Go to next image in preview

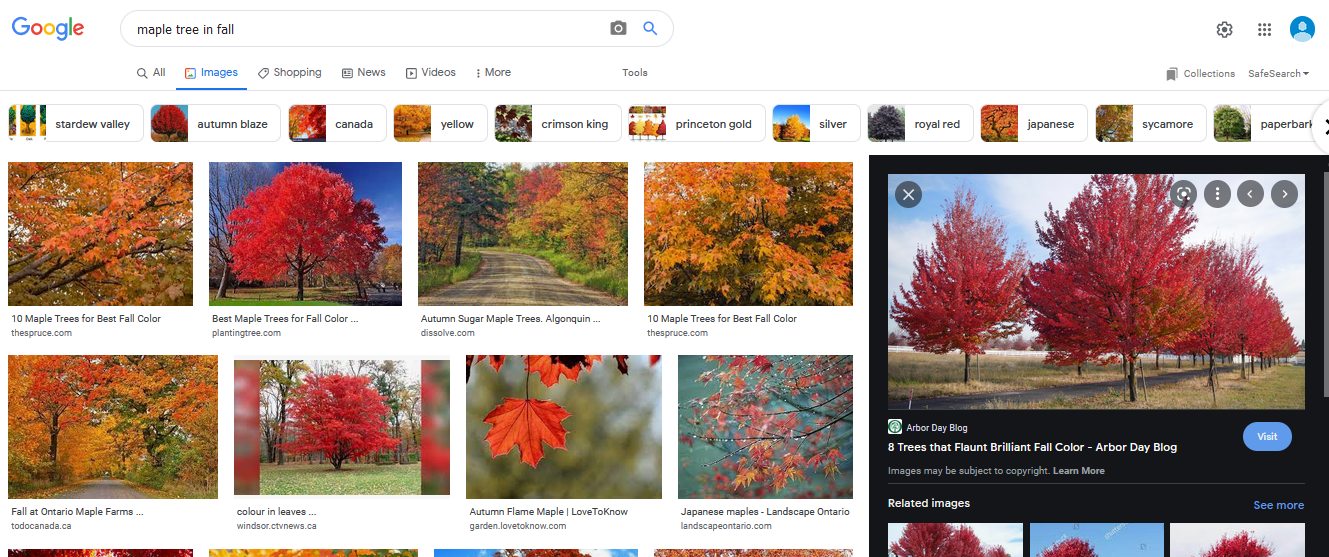tap(1284, 194)
